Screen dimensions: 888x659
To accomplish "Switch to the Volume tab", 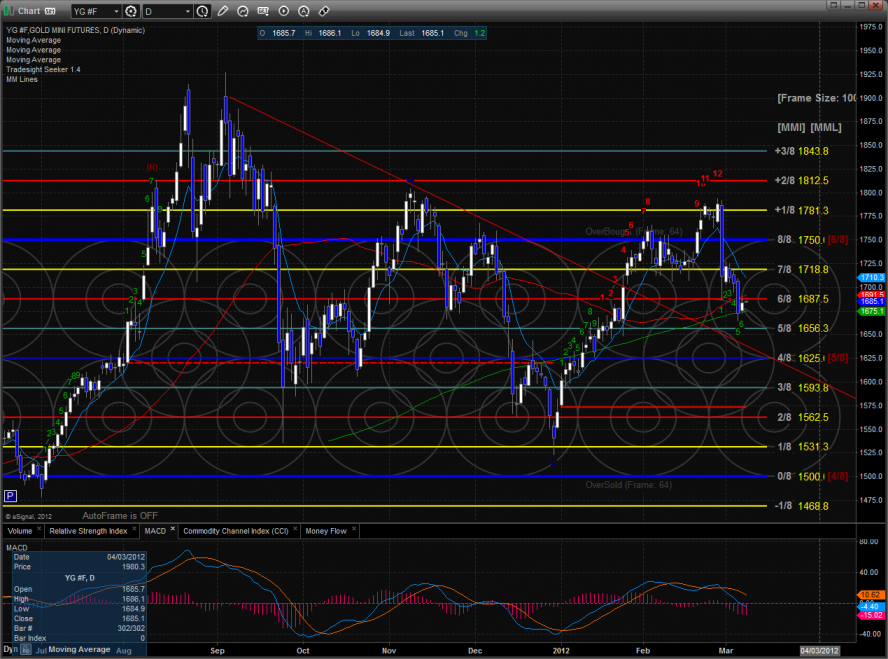I will tap(21, 531).
